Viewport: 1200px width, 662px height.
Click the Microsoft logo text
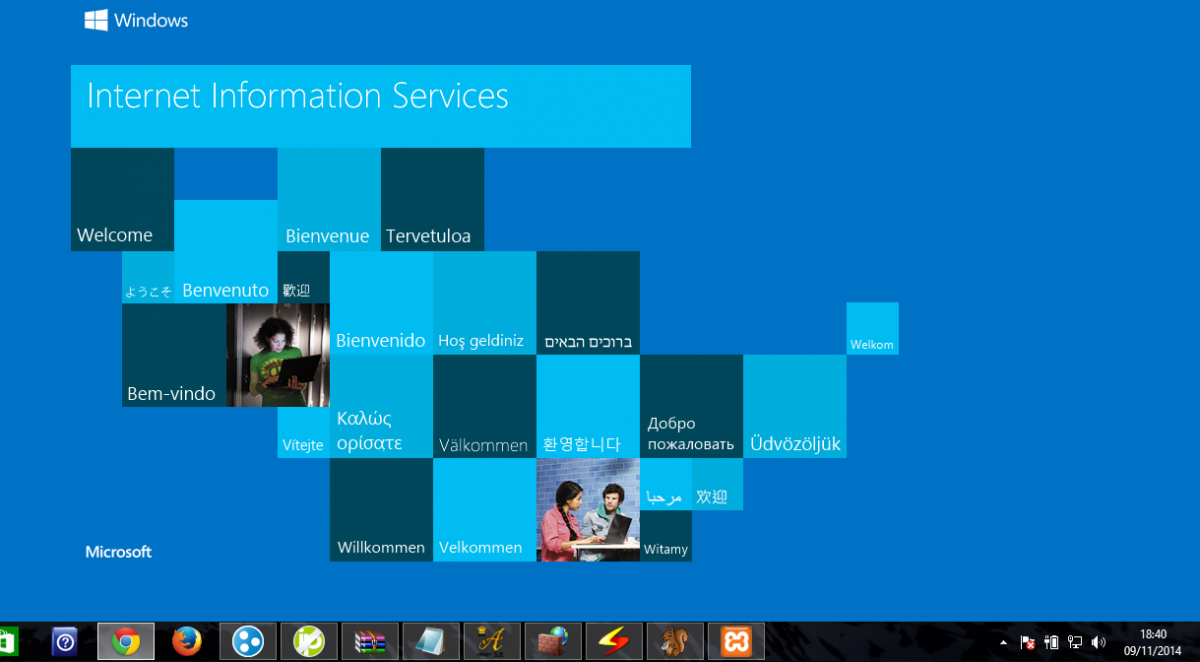coord(118,552)
